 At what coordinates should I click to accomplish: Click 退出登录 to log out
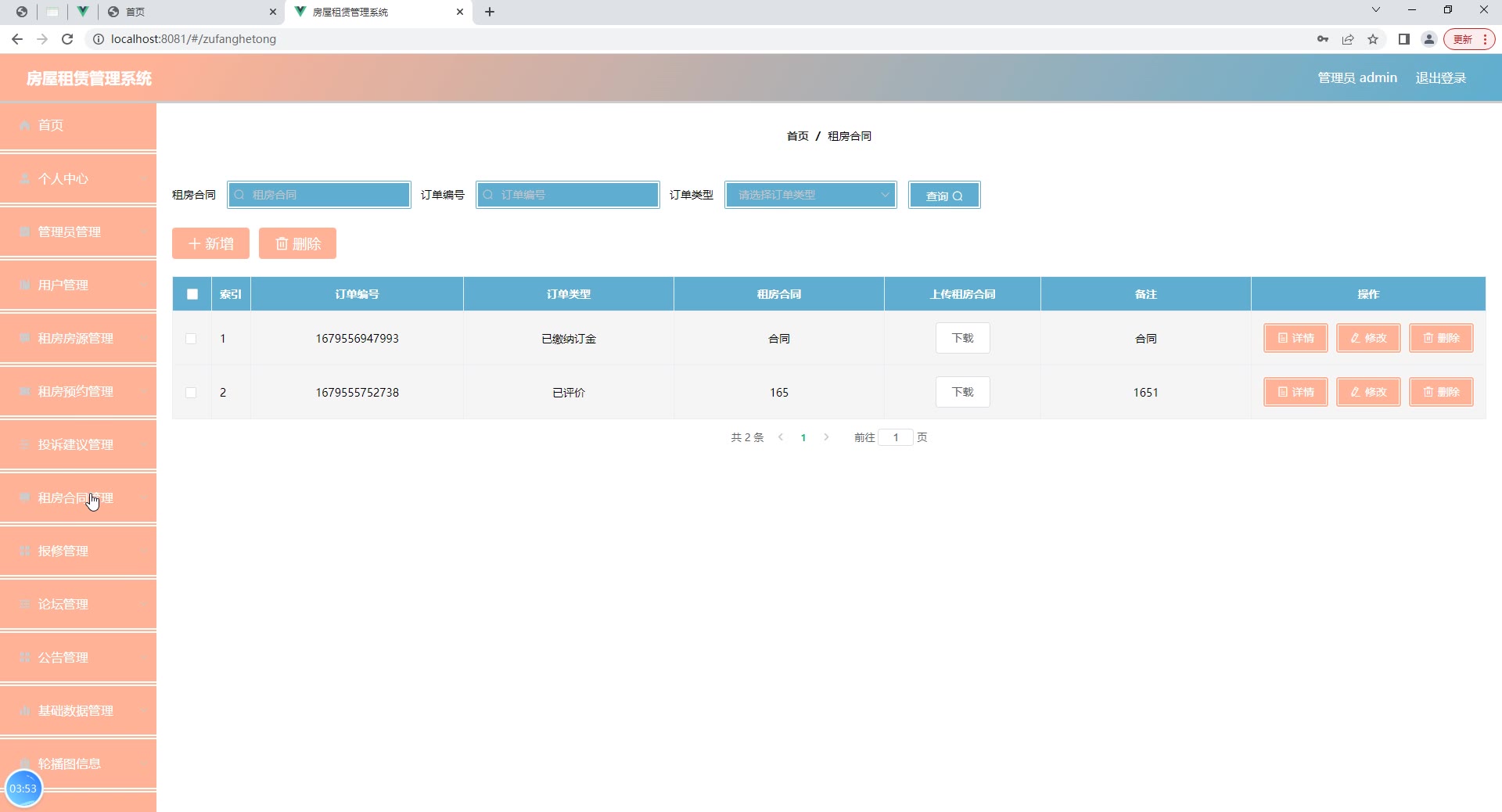(x=1441, y=77)
